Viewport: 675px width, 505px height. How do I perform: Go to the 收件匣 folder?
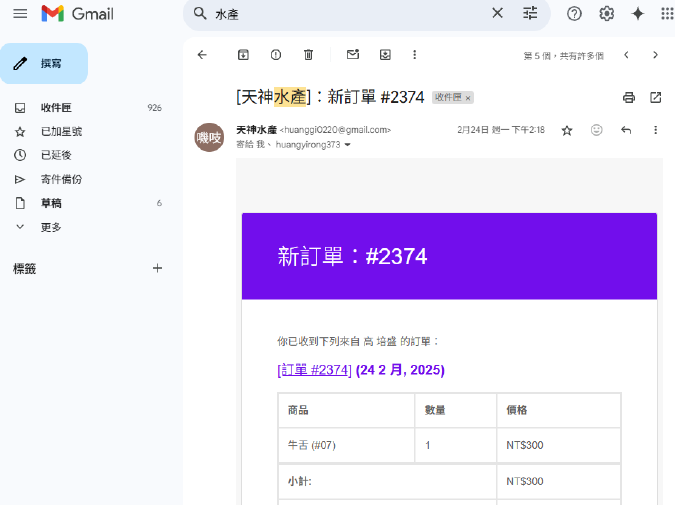point(56,107)
